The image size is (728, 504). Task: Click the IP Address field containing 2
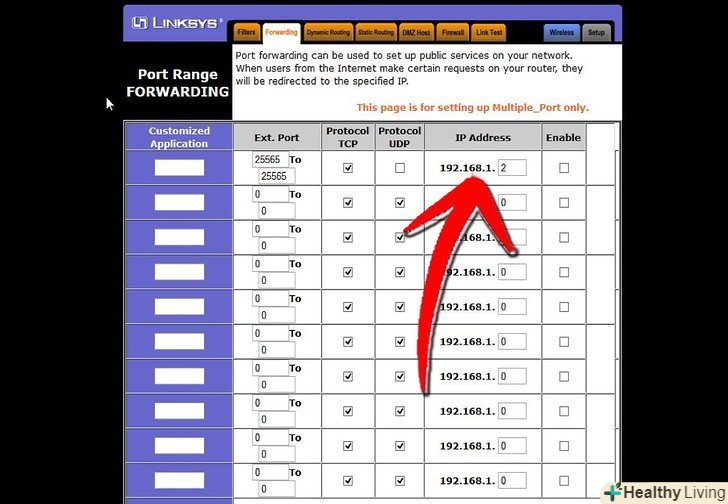[512, 168]
